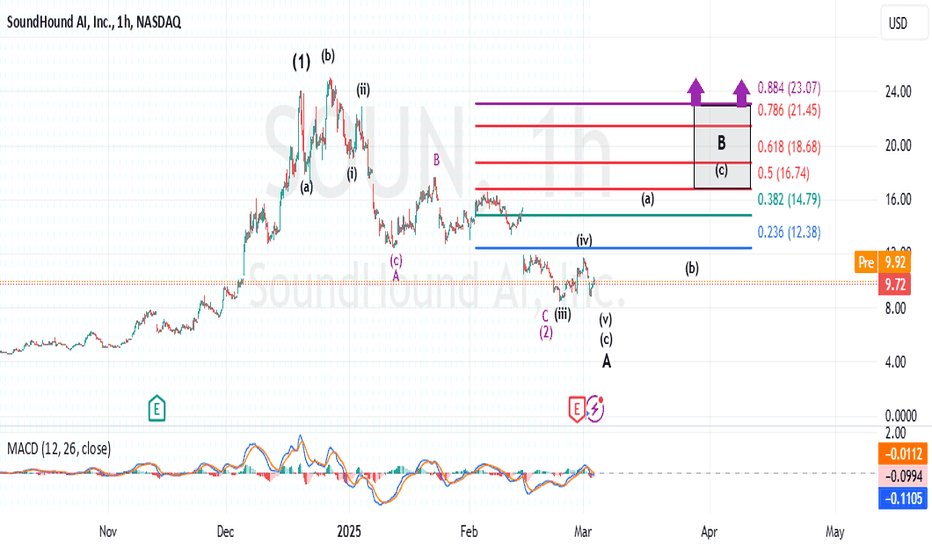Click the bold B label inside the gray box

(721, 143)
